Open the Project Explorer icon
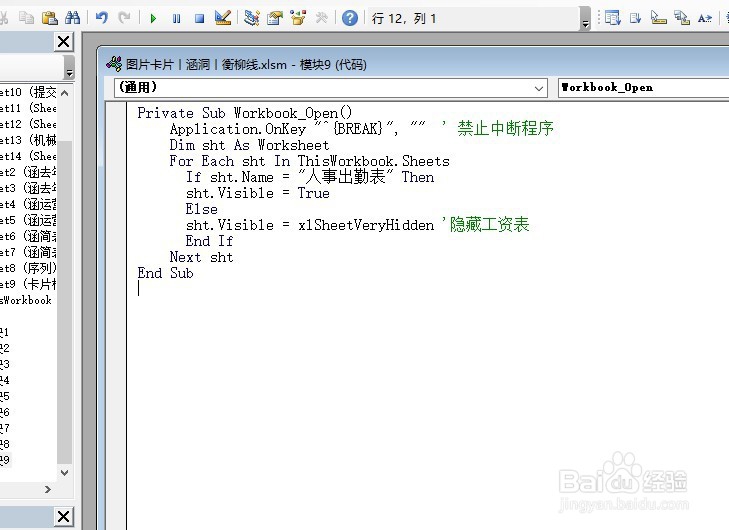The width and height of the screenshot is (729, 530). [252, 18]
